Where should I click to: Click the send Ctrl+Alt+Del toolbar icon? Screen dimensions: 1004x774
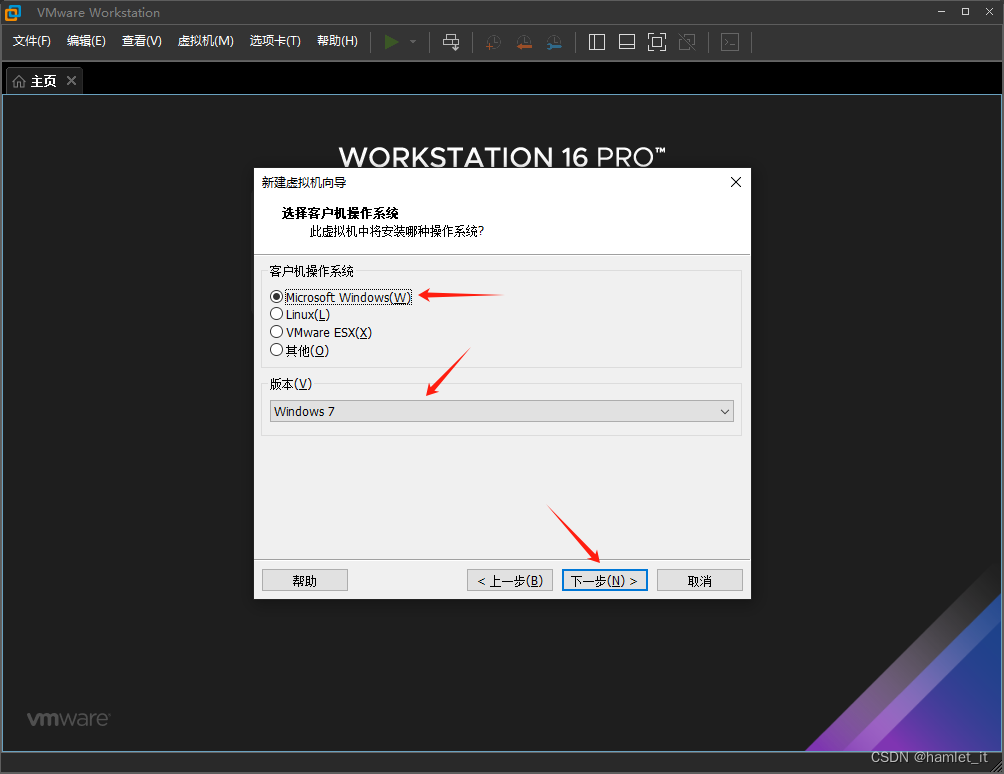451,42
